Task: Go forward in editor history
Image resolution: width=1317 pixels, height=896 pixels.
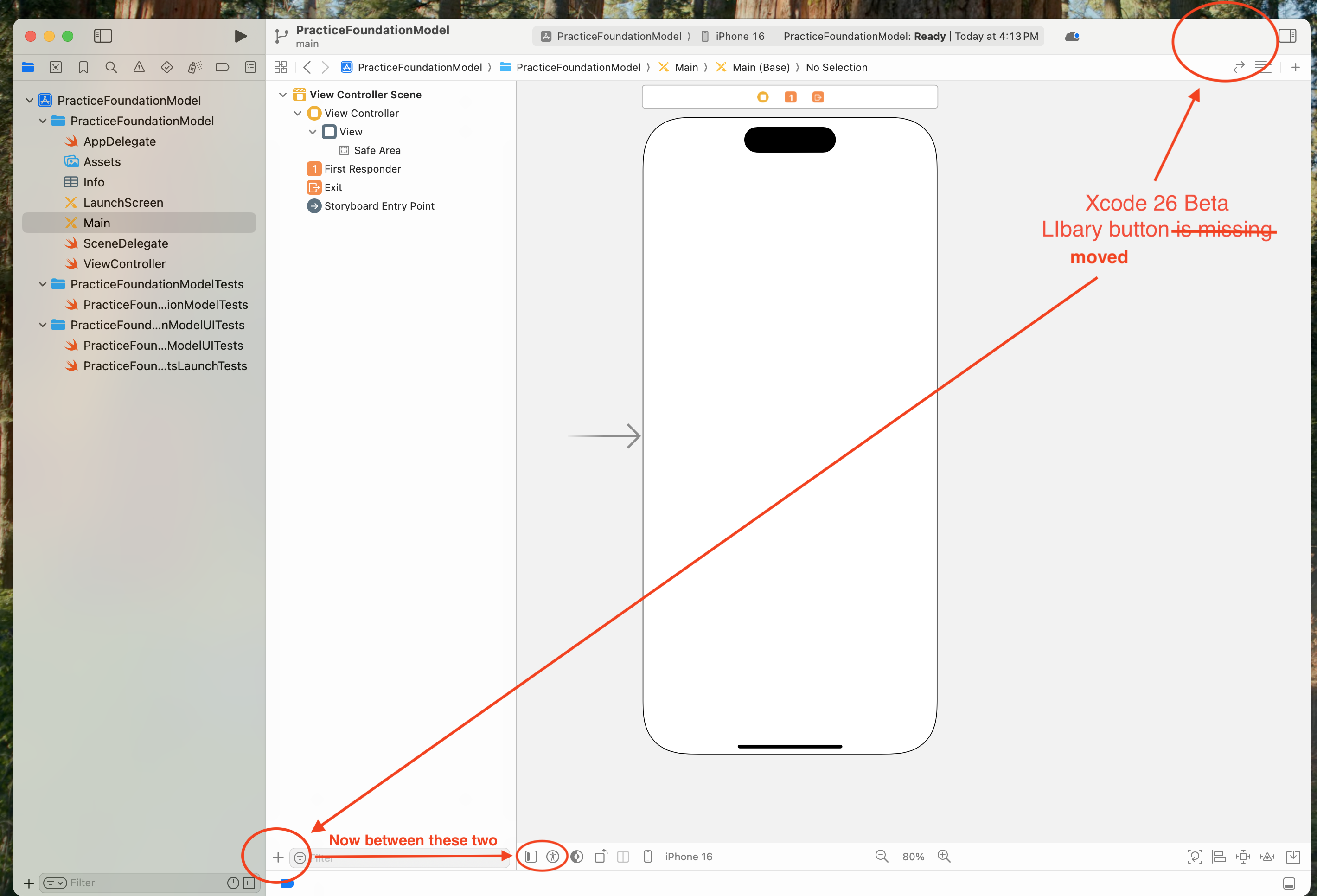Action: pos(325,67)
